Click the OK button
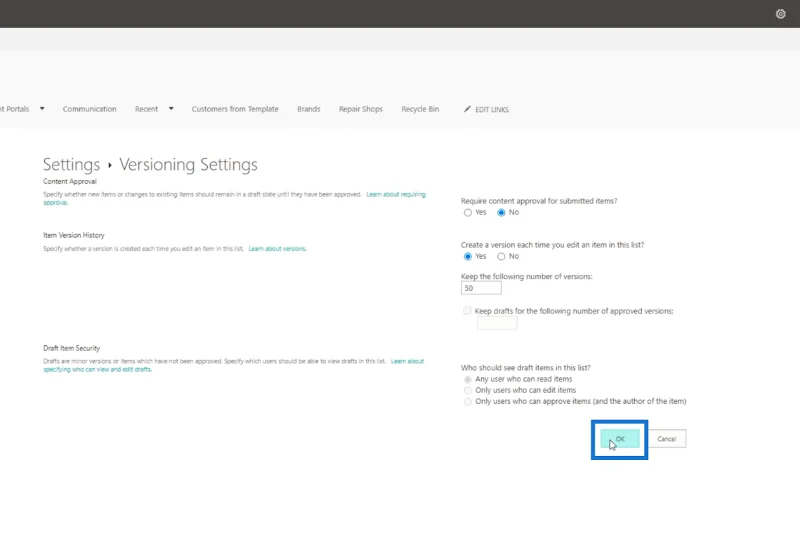 click(619, 439)
